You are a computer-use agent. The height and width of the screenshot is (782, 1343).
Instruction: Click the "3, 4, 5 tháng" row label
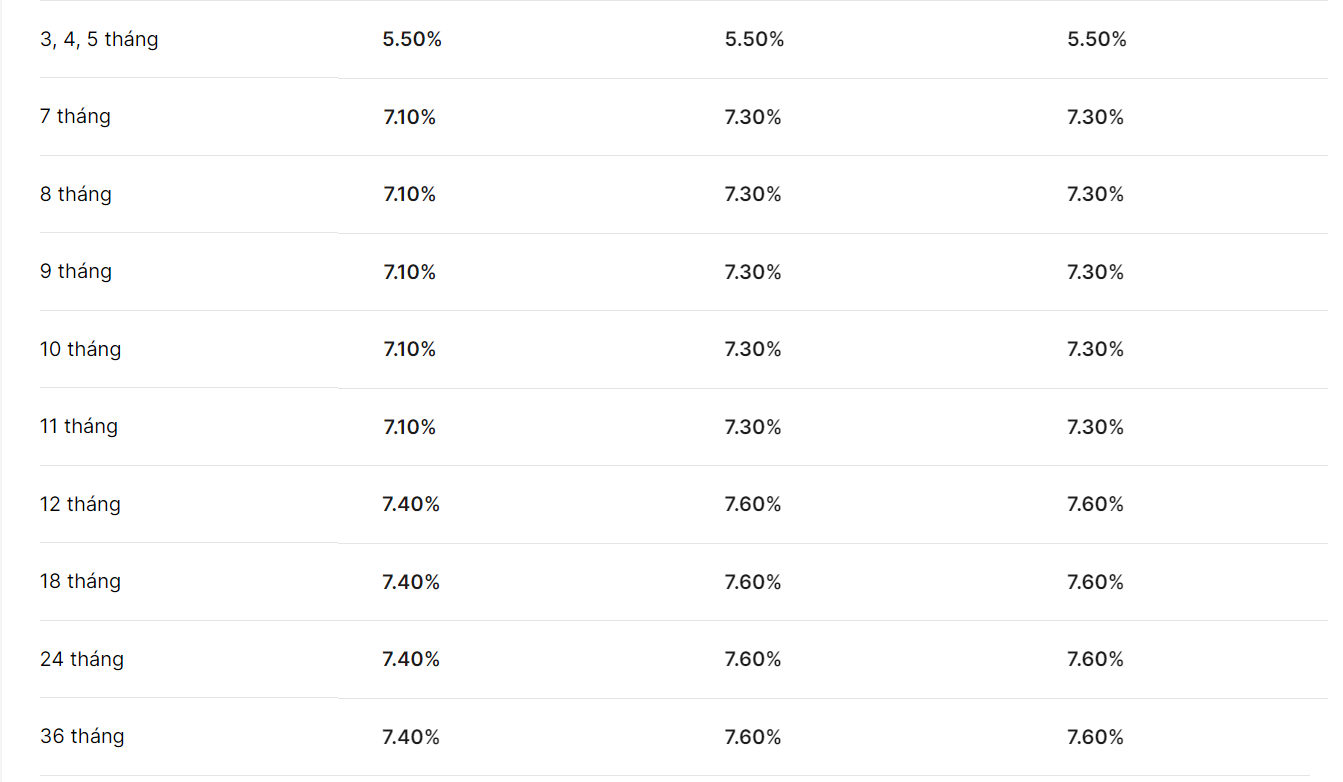click(99, 40)
